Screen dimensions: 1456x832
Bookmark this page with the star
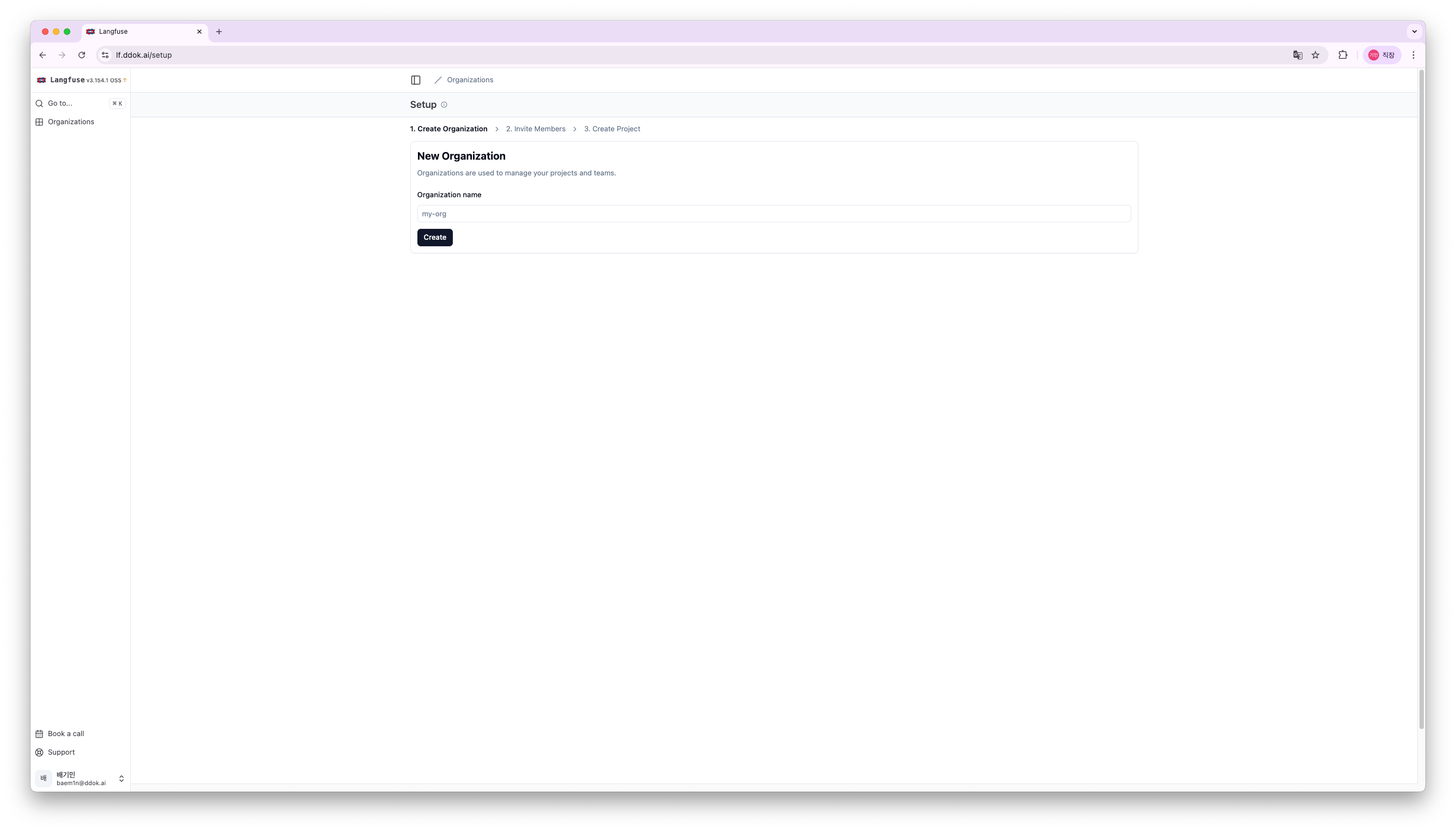pyautogui.click(x=1315, y=55)
